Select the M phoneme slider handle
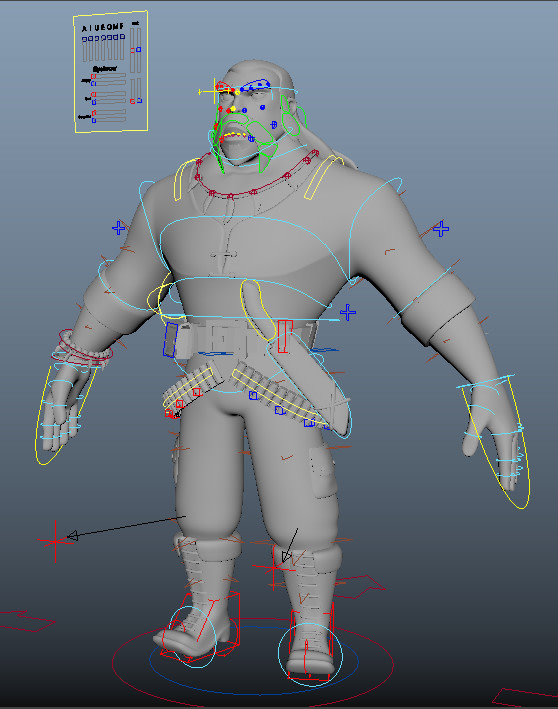 (x=116, y=38)
